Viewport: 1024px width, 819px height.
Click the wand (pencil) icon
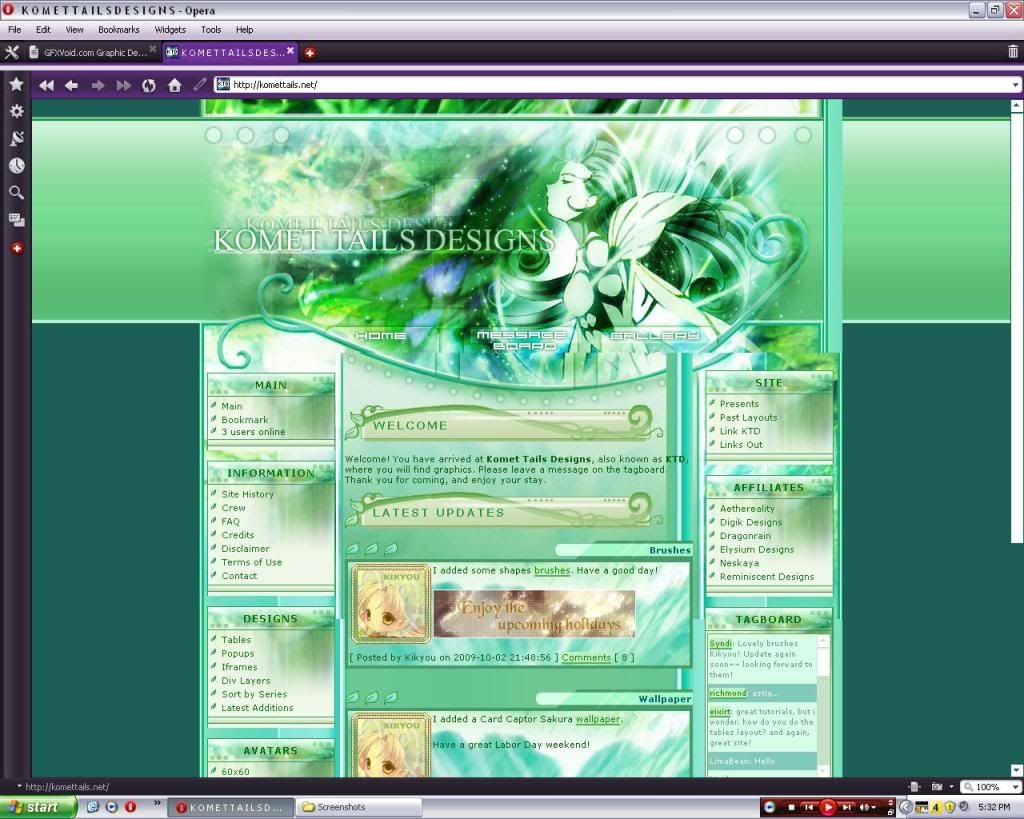[199, 85]
